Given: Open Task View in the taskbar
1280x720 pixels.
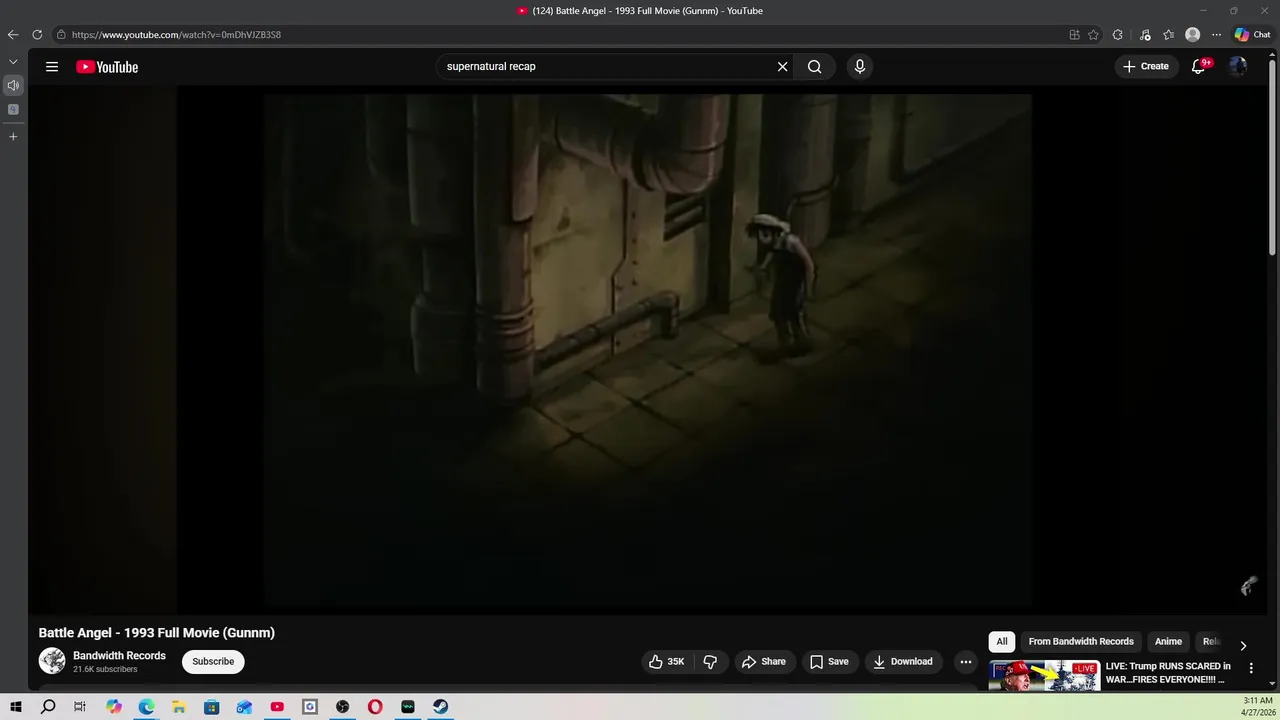Looking at the screenshot, I should point(80,707).
